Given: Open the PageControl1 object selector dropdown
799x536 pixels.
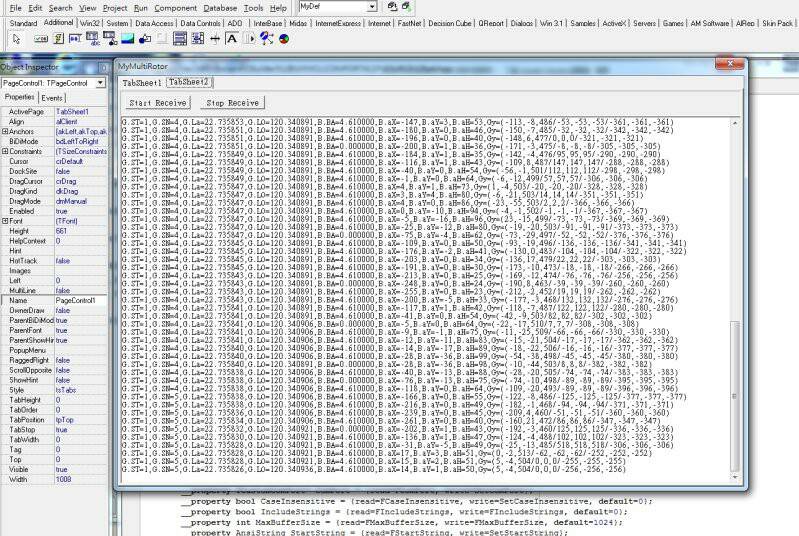Looking at the screenshot, I should [x=100, y=83].
